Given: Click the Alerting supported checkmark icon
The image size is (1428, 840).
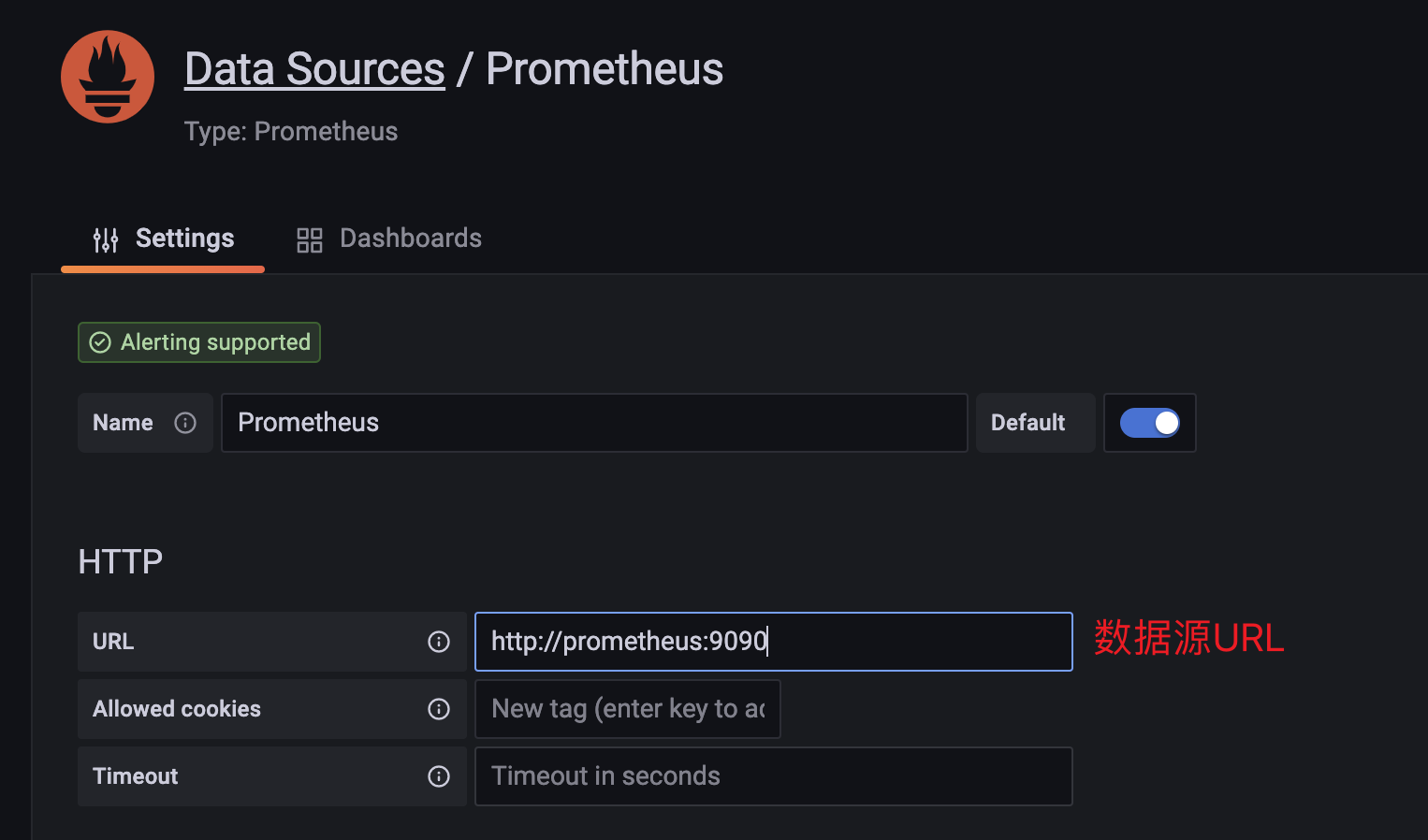Looking at the screenshot, I should pos(100,342).
